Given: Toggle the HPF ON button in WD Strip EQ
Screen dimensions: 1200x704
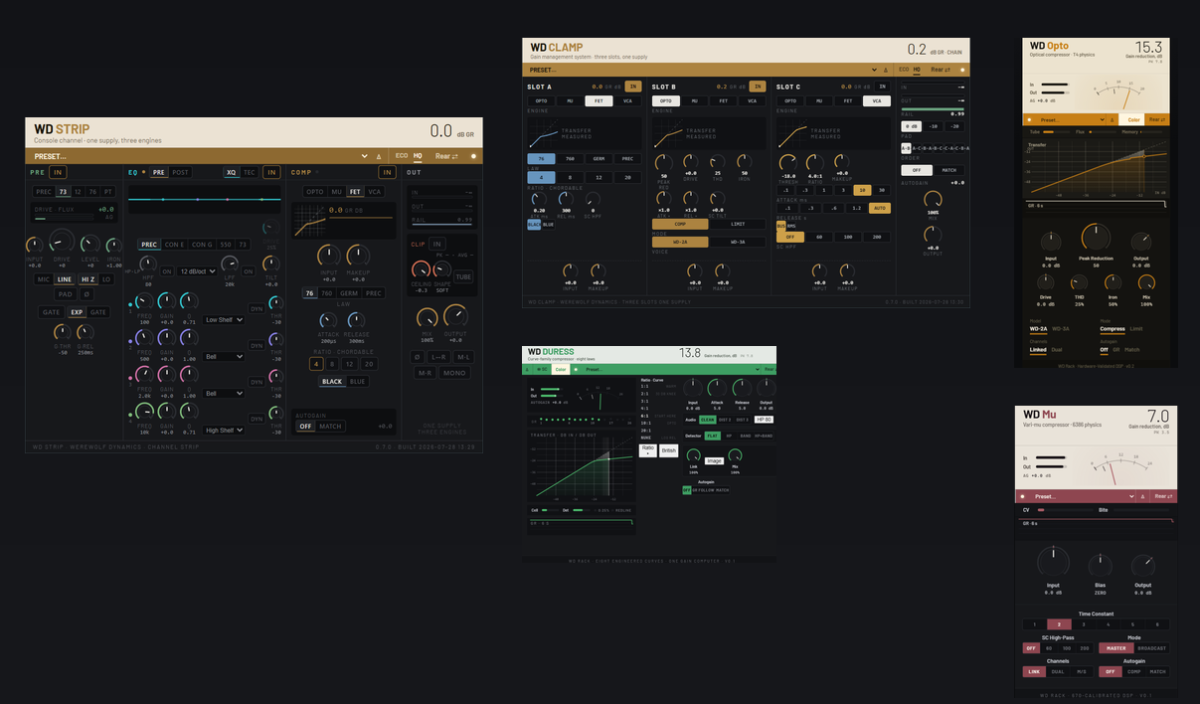Looking at the screenshot, I should (167, 271).
